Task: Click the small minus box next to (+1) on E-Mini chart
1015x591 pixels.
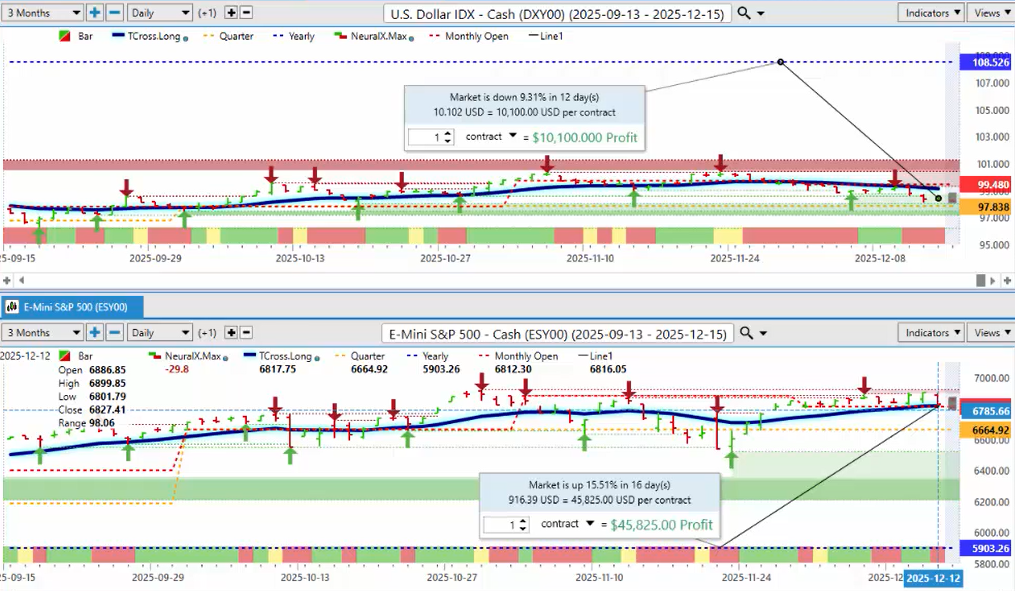Action: click(x=246, y=332)
